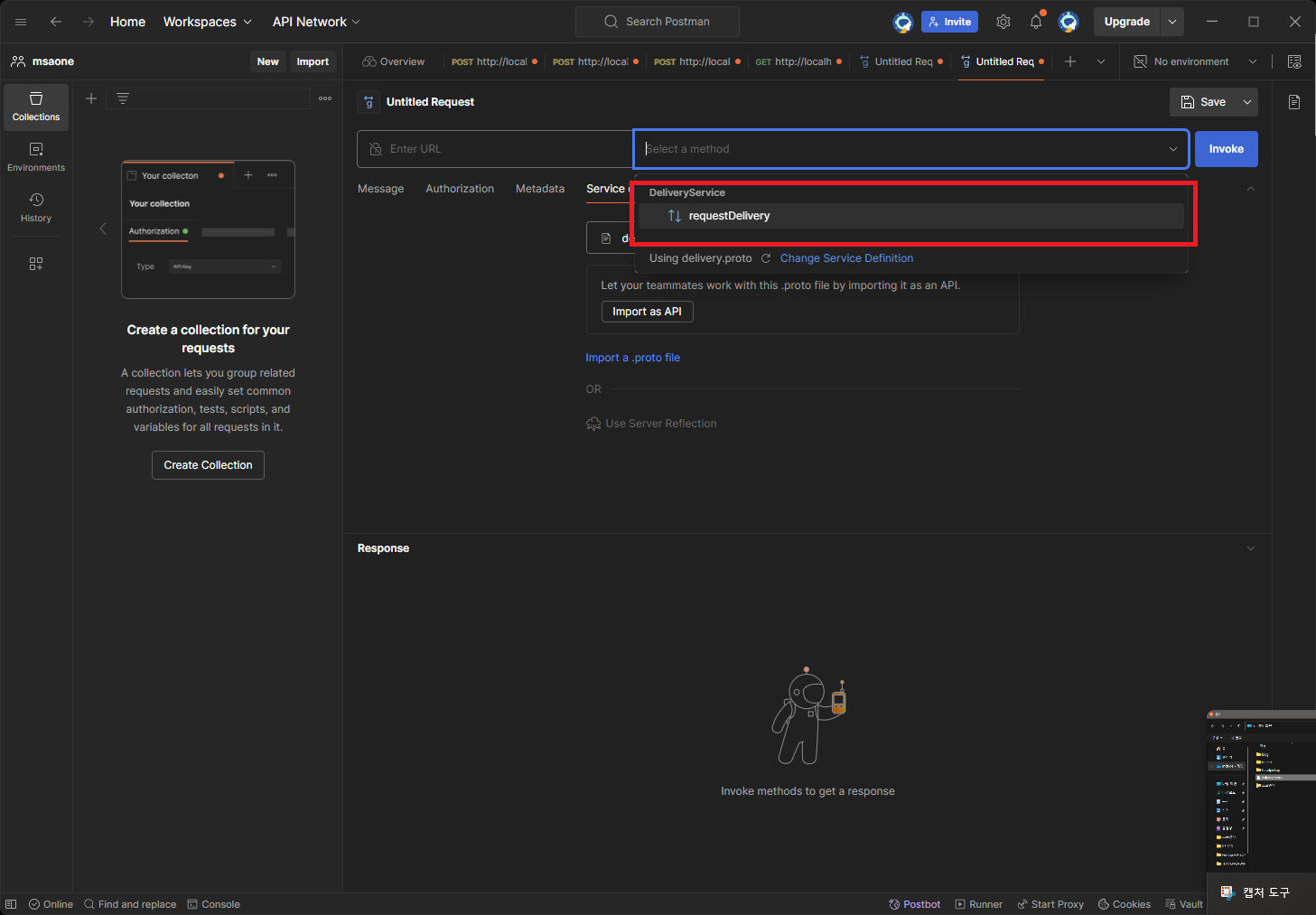Open notifications bell

pyautogui.click(x=1036, y=22)
